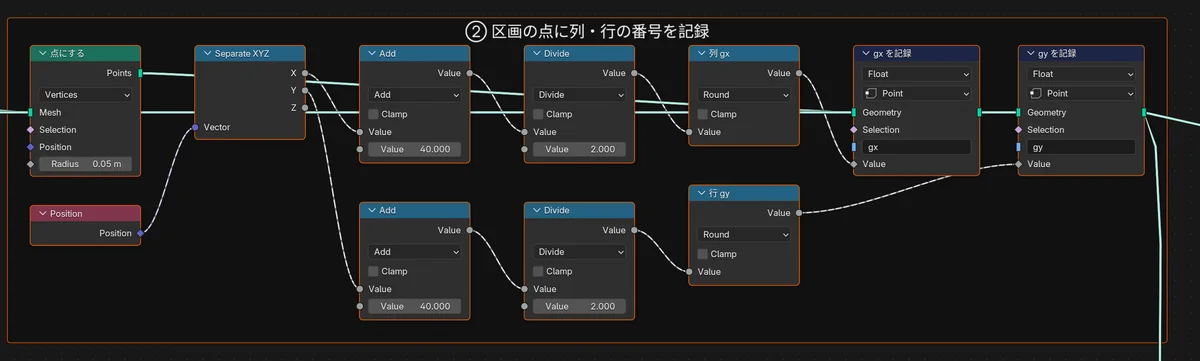
Task: Click the Points output socket of 点にする
Action: [141, 73]
